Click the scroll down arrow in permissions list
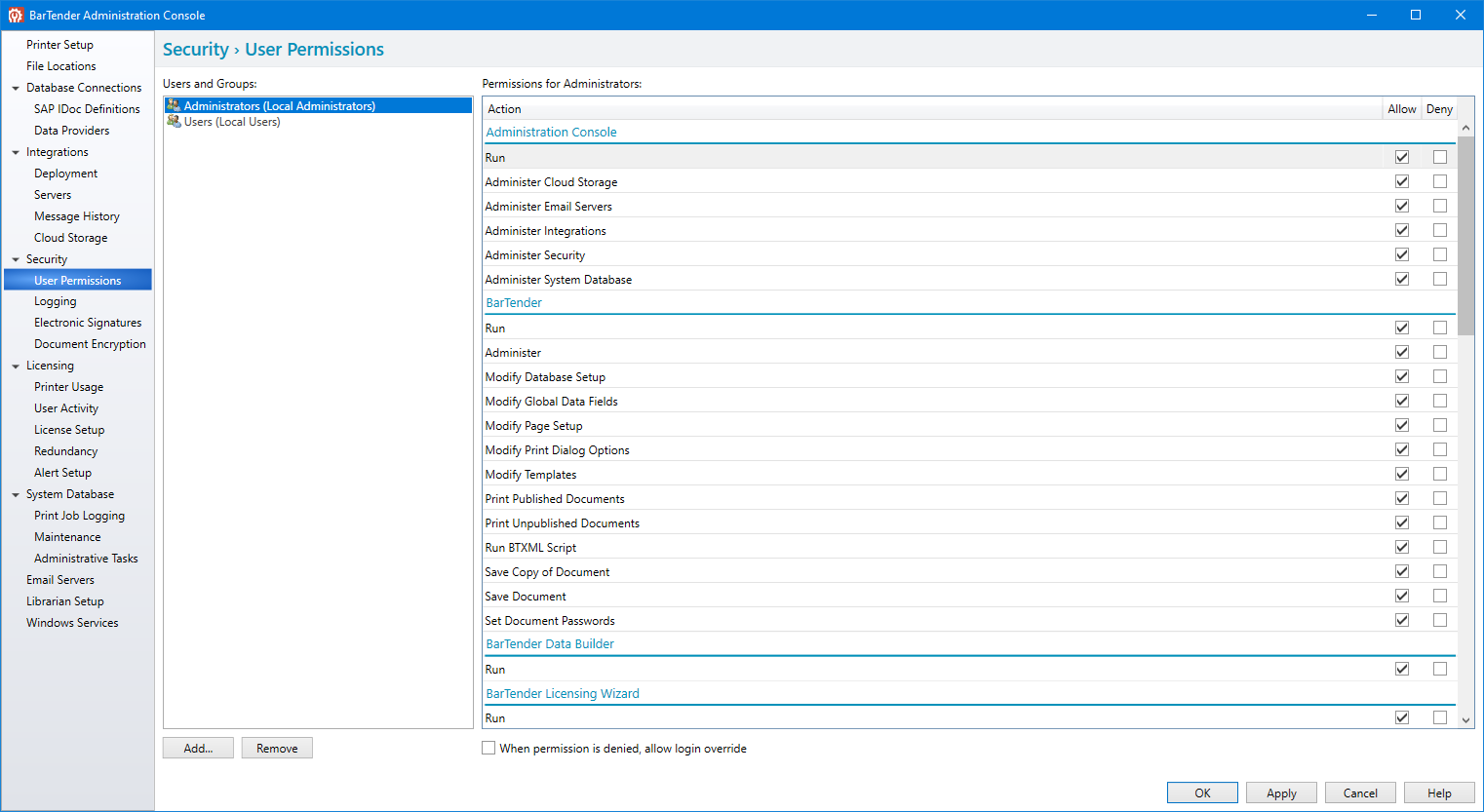 pyautogui.click(x=1465, y=720)
